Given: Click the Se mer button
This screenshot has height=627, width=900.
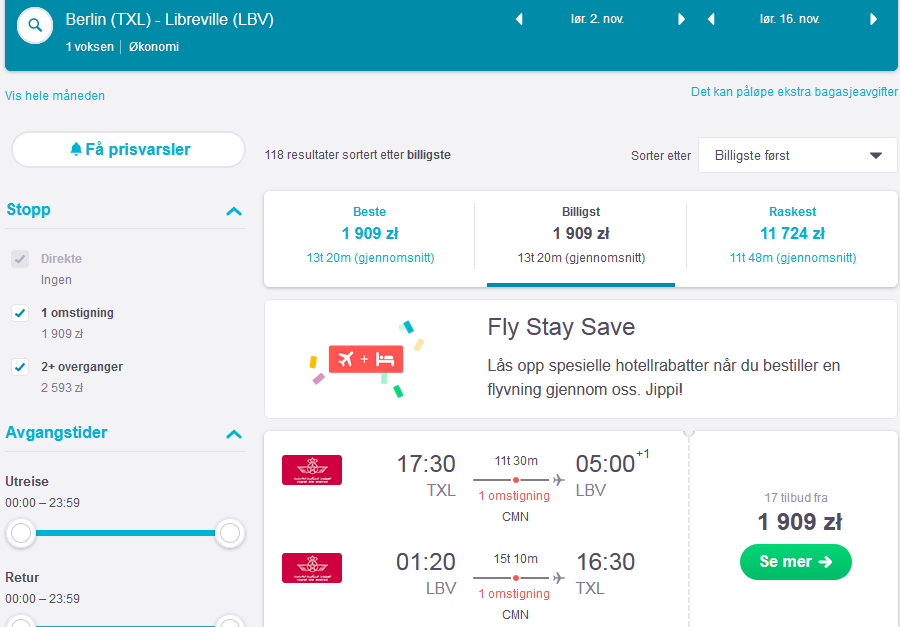Looking at the screenshot, I should point(796,562).
